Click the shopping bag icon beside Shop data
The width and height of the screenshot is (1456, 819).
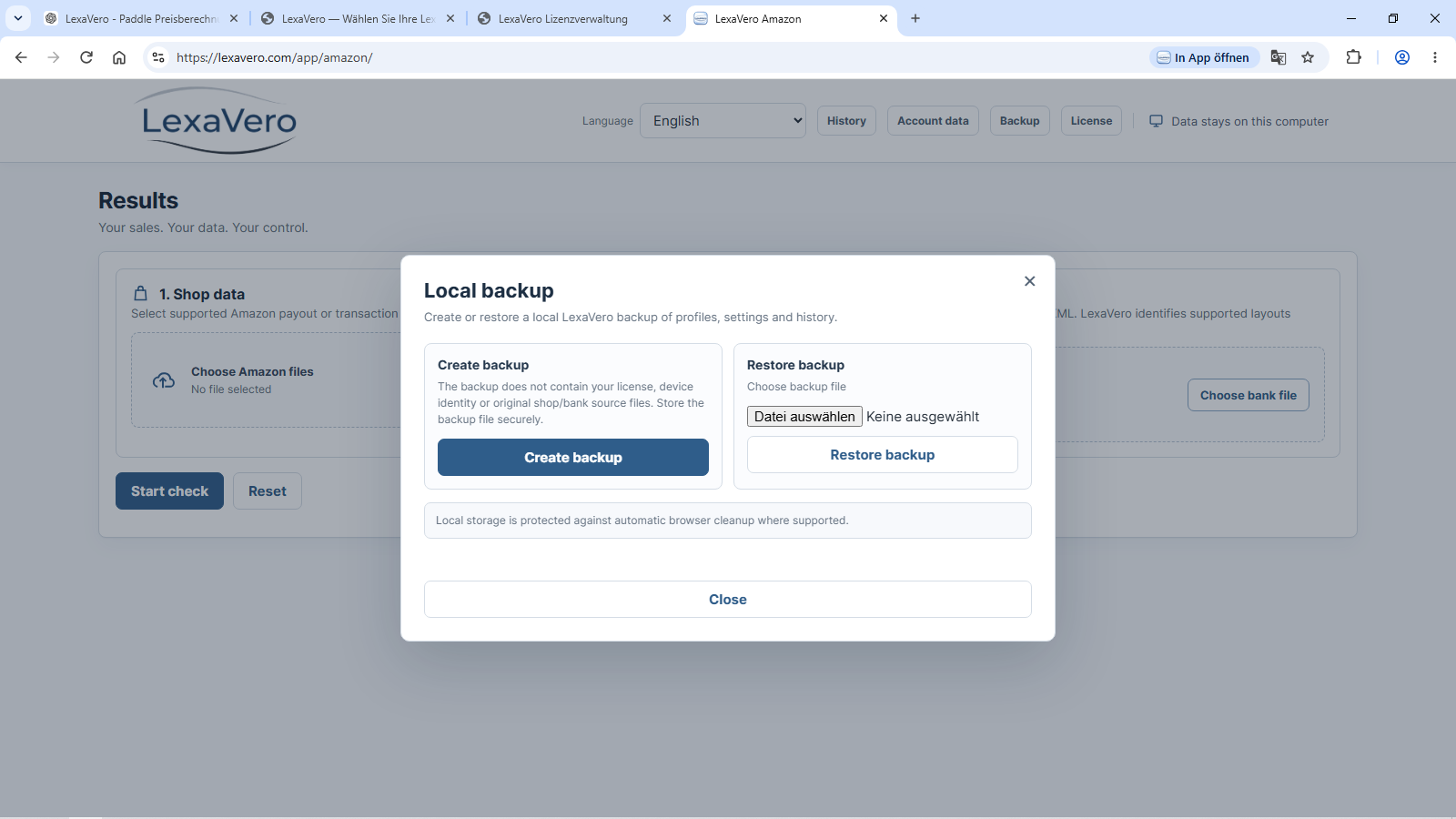click(x=140, y=294)
